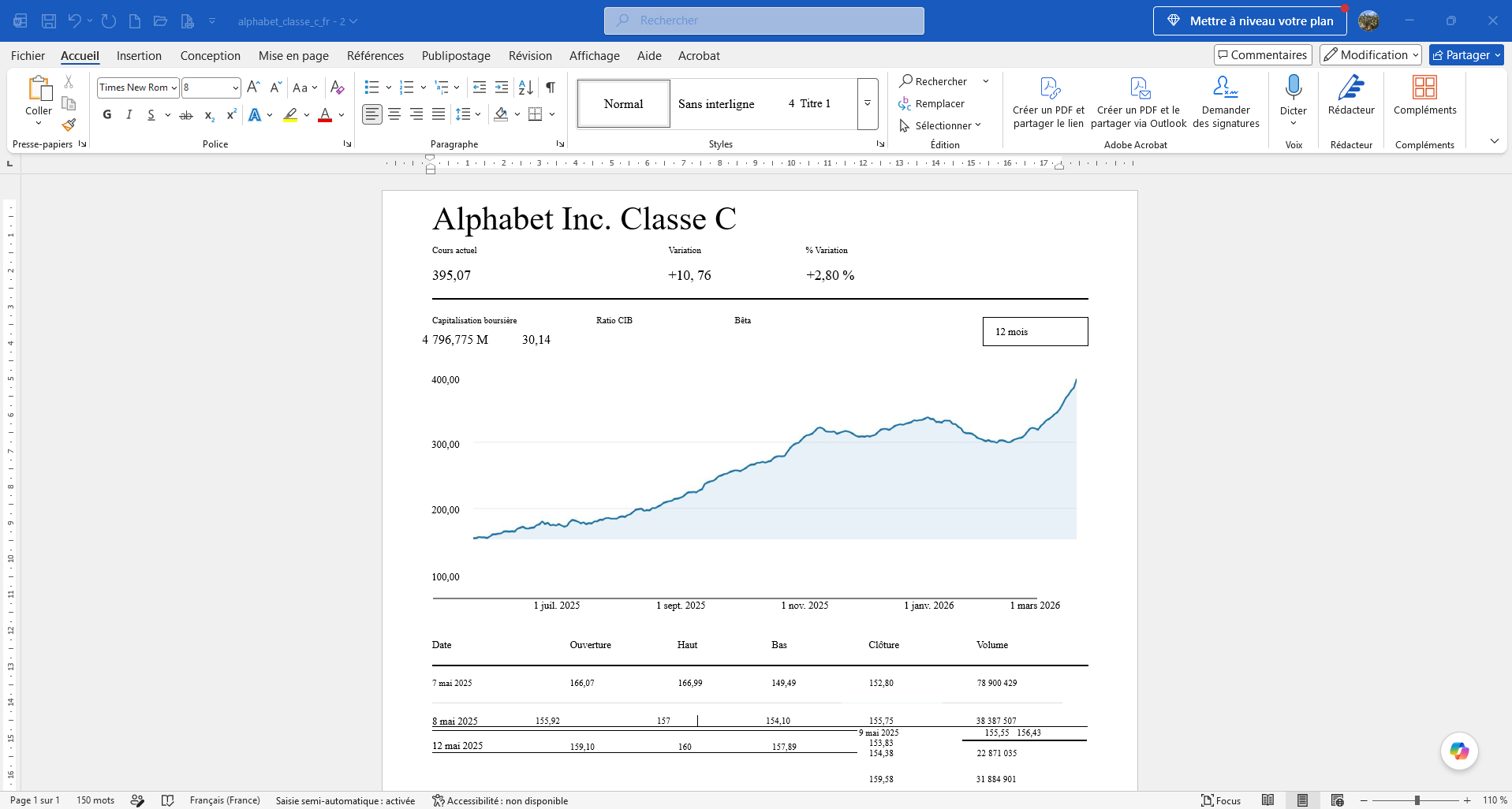Click the Partager button

[1466, 54]
